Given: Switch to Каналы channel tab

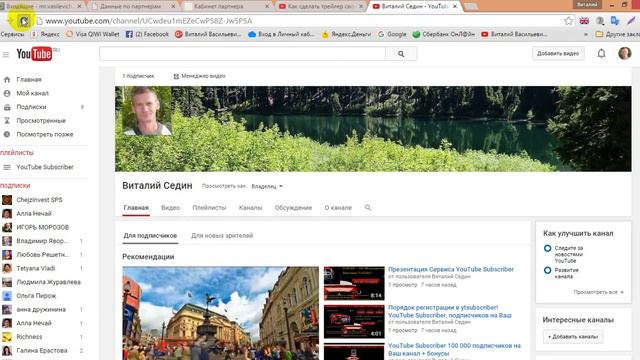Looking at the screenshot, I should 251,208.
